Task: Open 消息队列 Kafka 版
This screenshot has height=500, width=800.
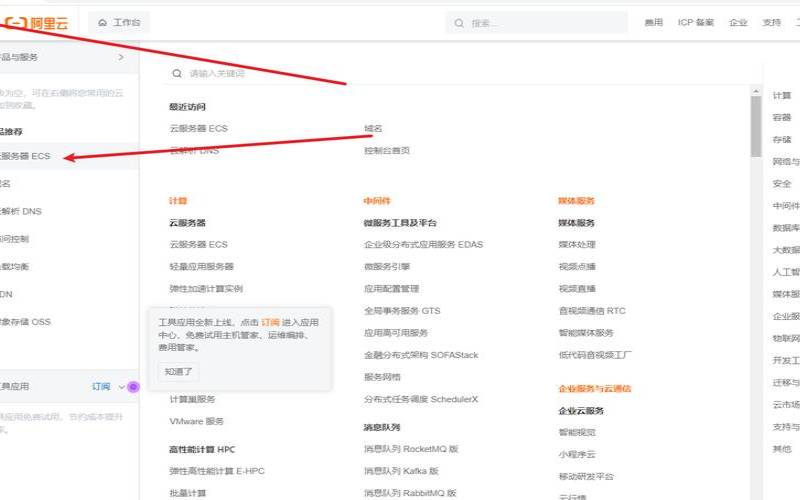Action: (401, 471)
